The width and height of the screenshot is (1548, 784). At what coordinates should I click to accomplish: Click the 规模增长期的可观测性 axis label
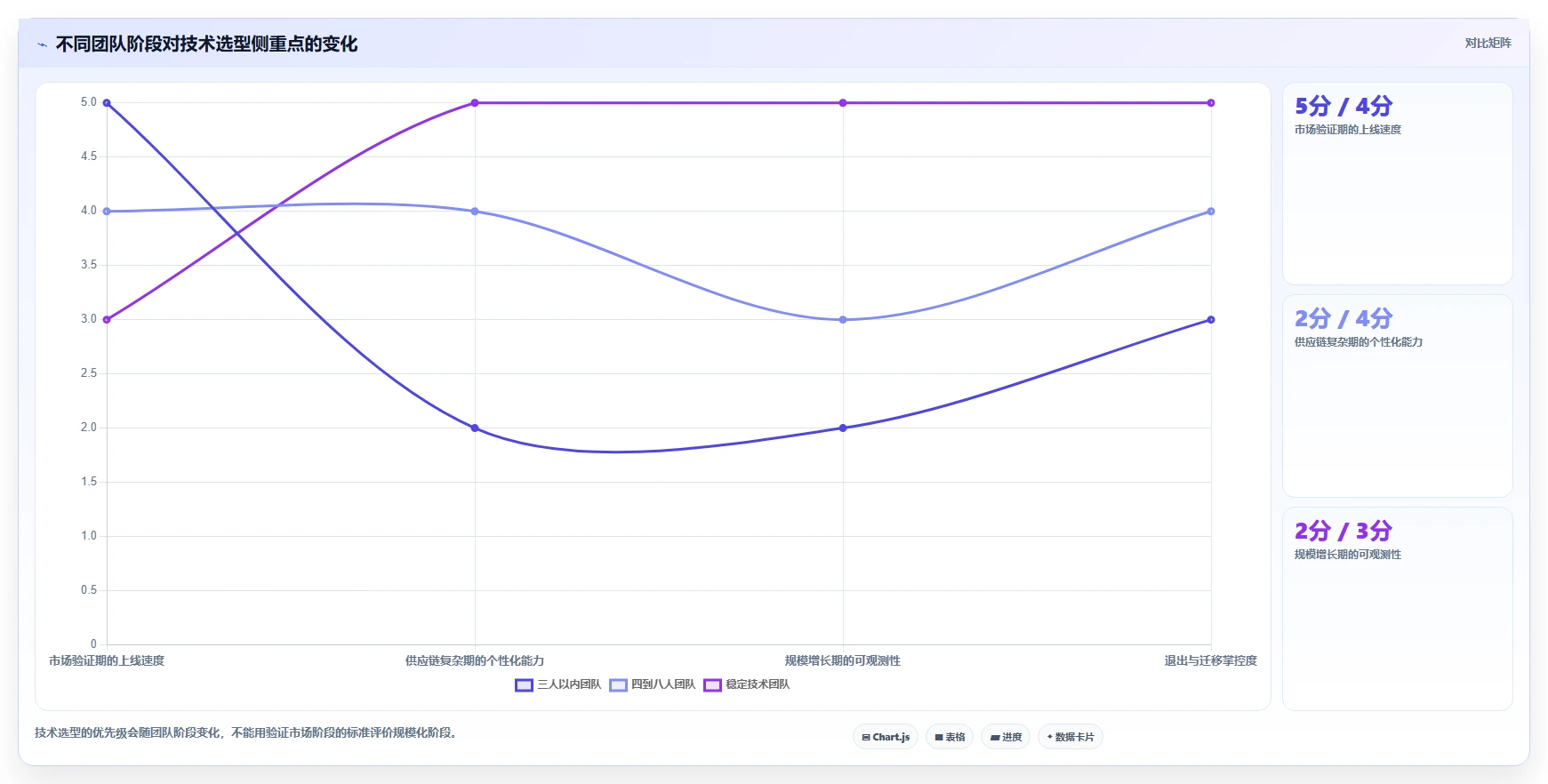(843, 660)
